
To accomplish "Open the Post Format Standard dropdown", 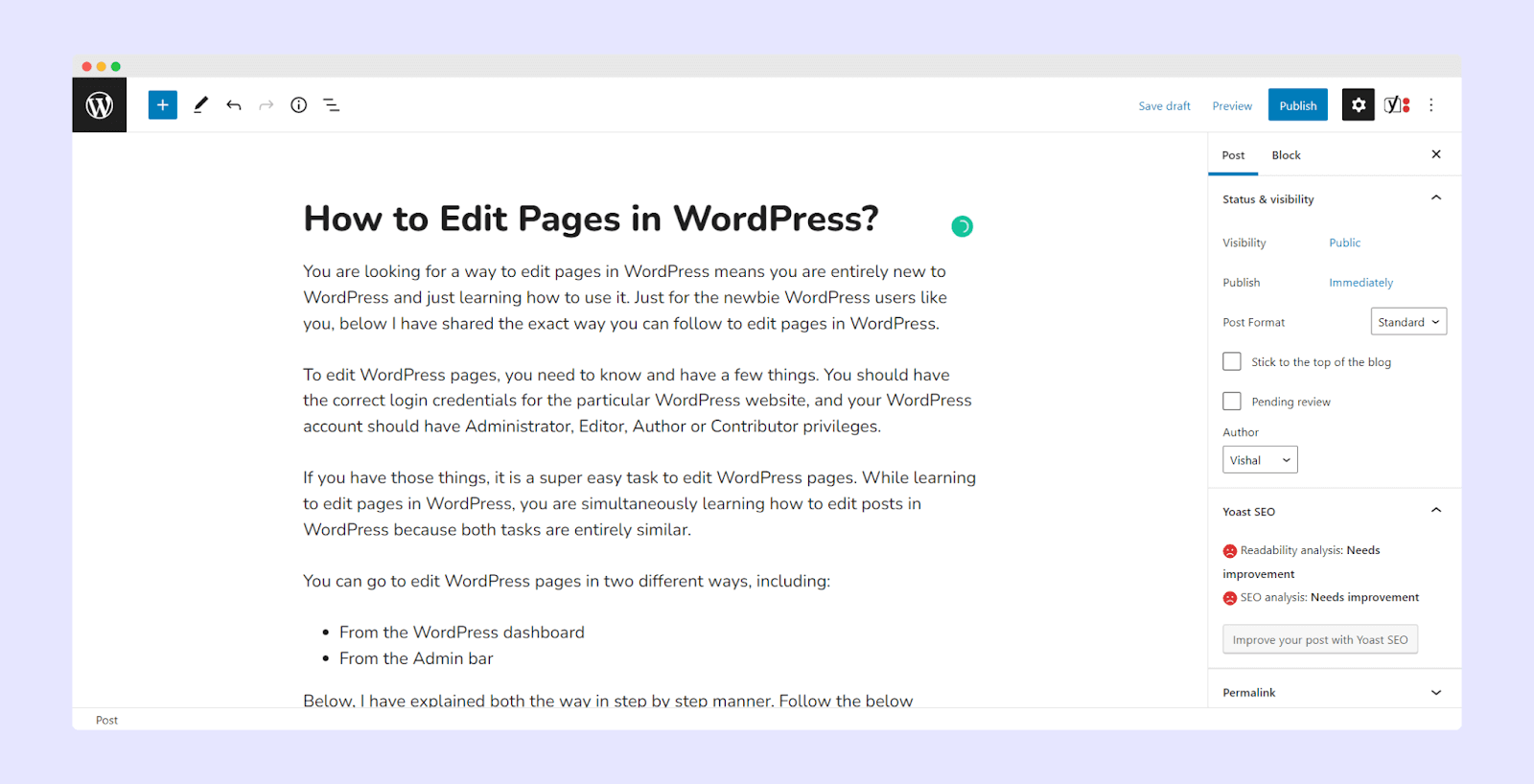I will pos(1408,322).
